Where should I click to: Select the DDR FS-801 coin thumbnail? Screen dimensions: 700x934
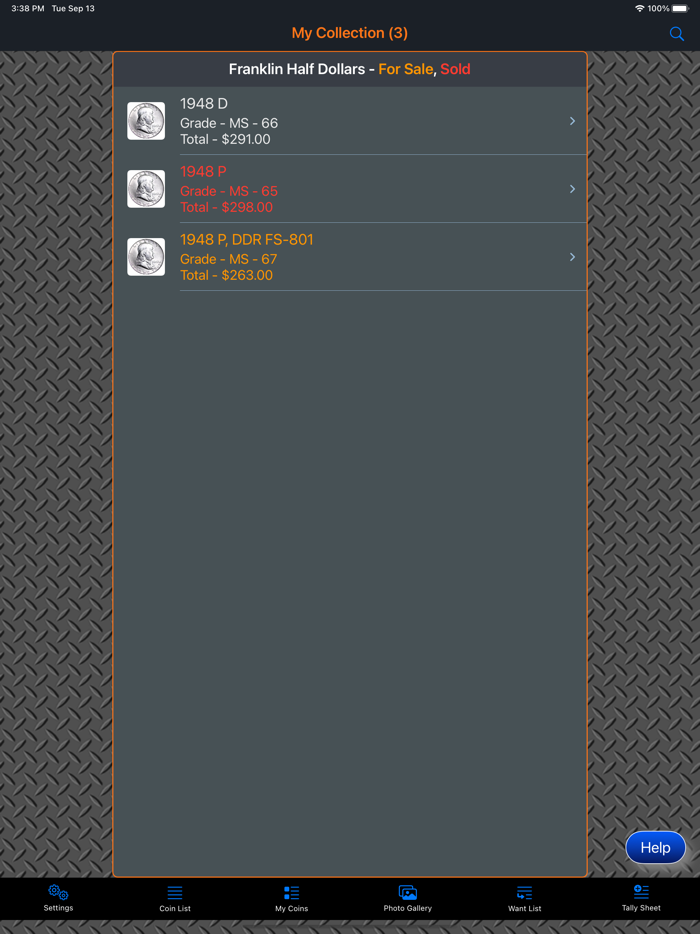coord(146,257)
